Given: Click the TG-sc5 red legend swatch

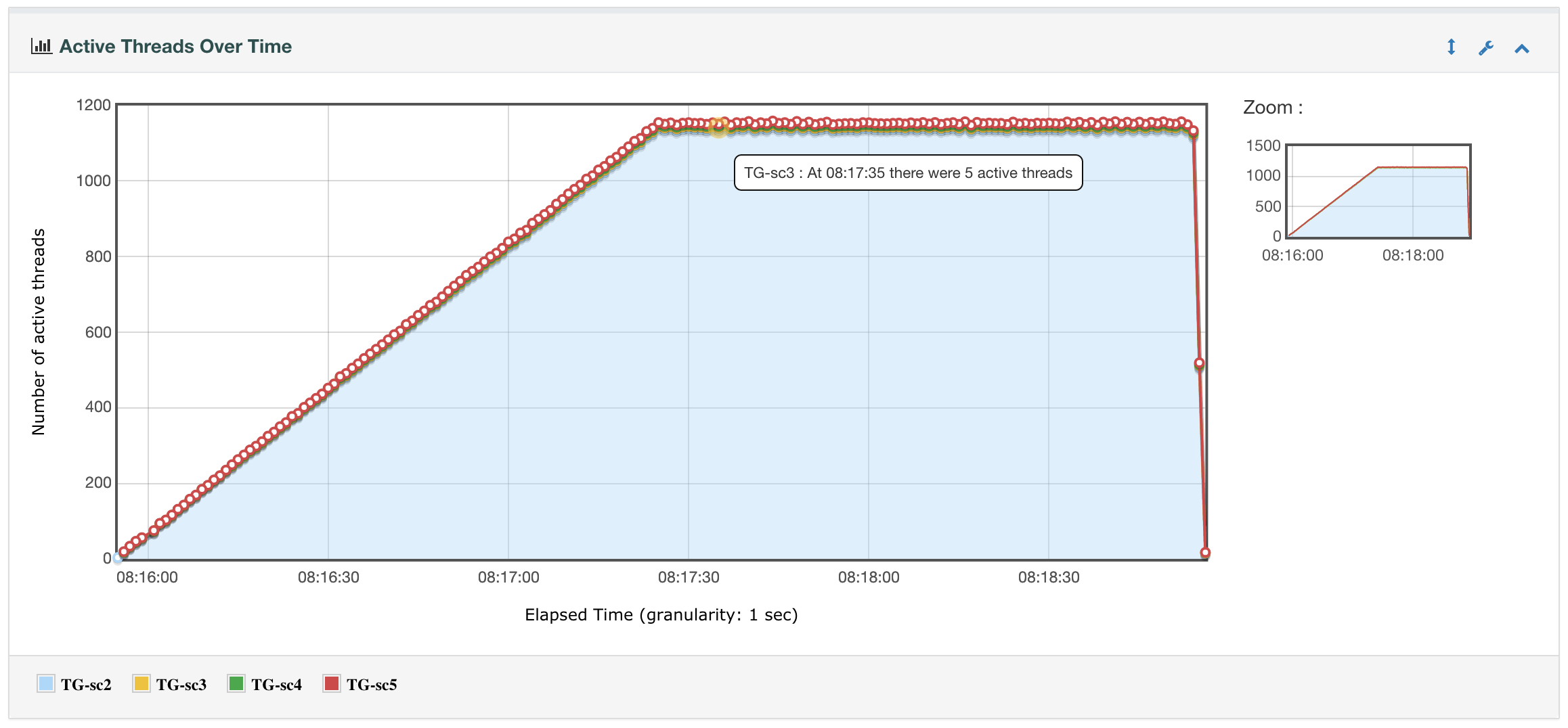Looking at the screenshot, I should [332, 683].
